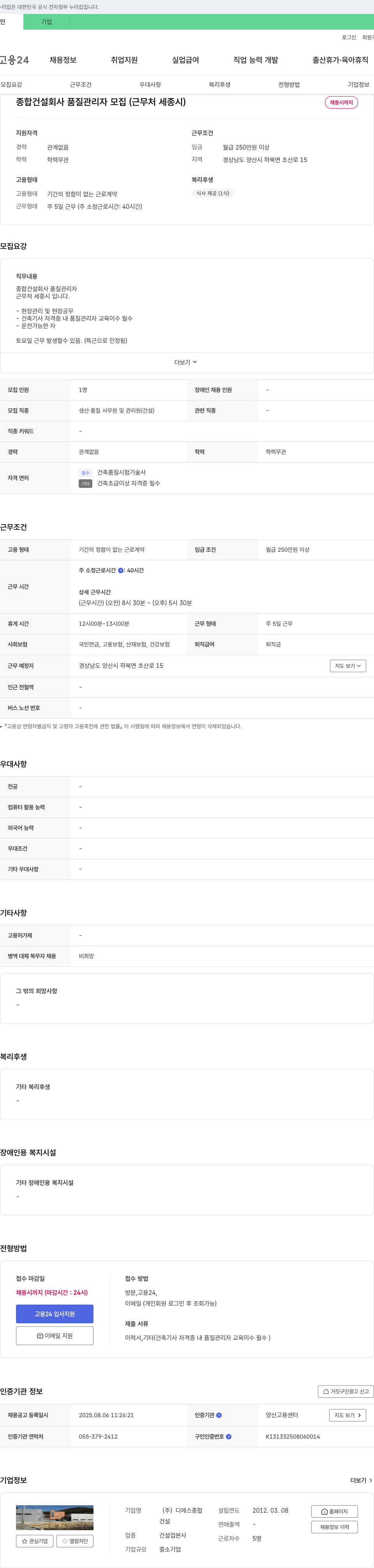Click the 로그인 link
This screenshot has width=374, height=1568.
coord(349,37)
